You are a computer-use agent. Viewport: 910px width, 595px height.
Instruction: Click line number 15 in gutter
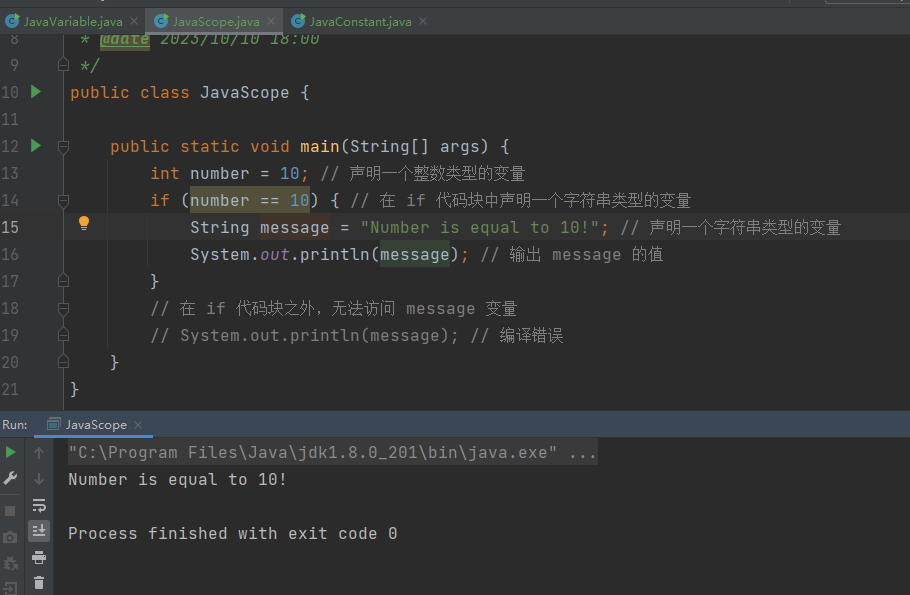(10, 227)
